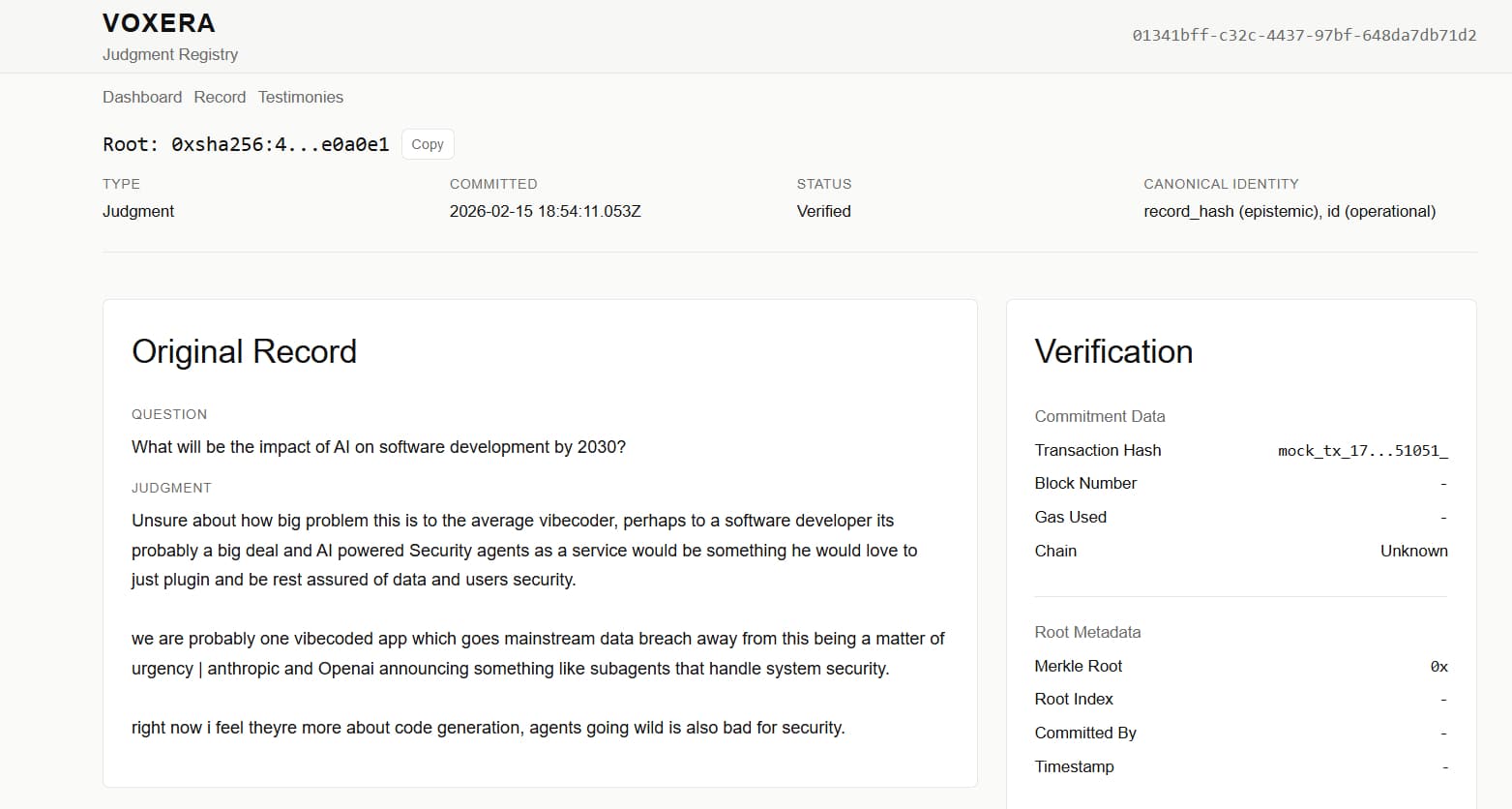Switch to the Record page

click(220, 97)
